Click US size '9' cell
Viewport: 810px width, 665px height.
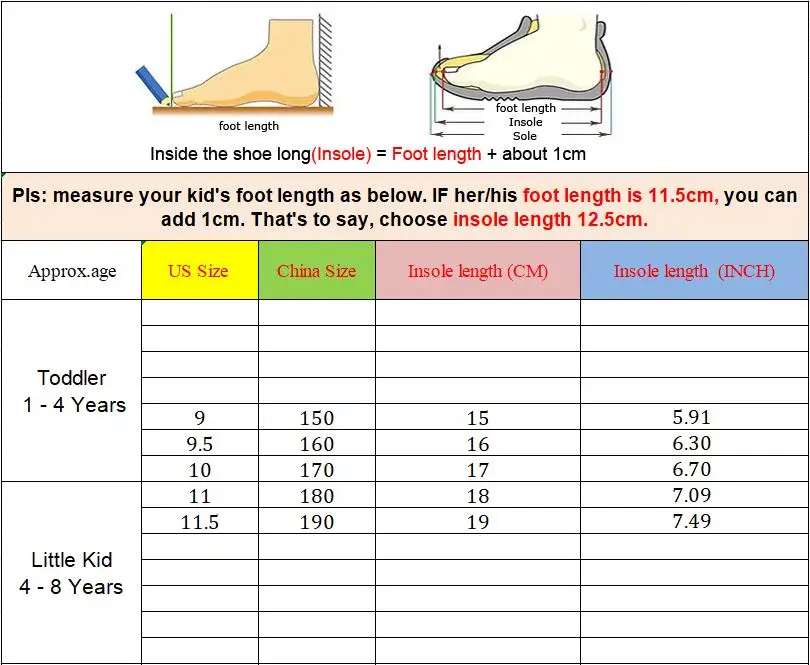tap(200, 416)
